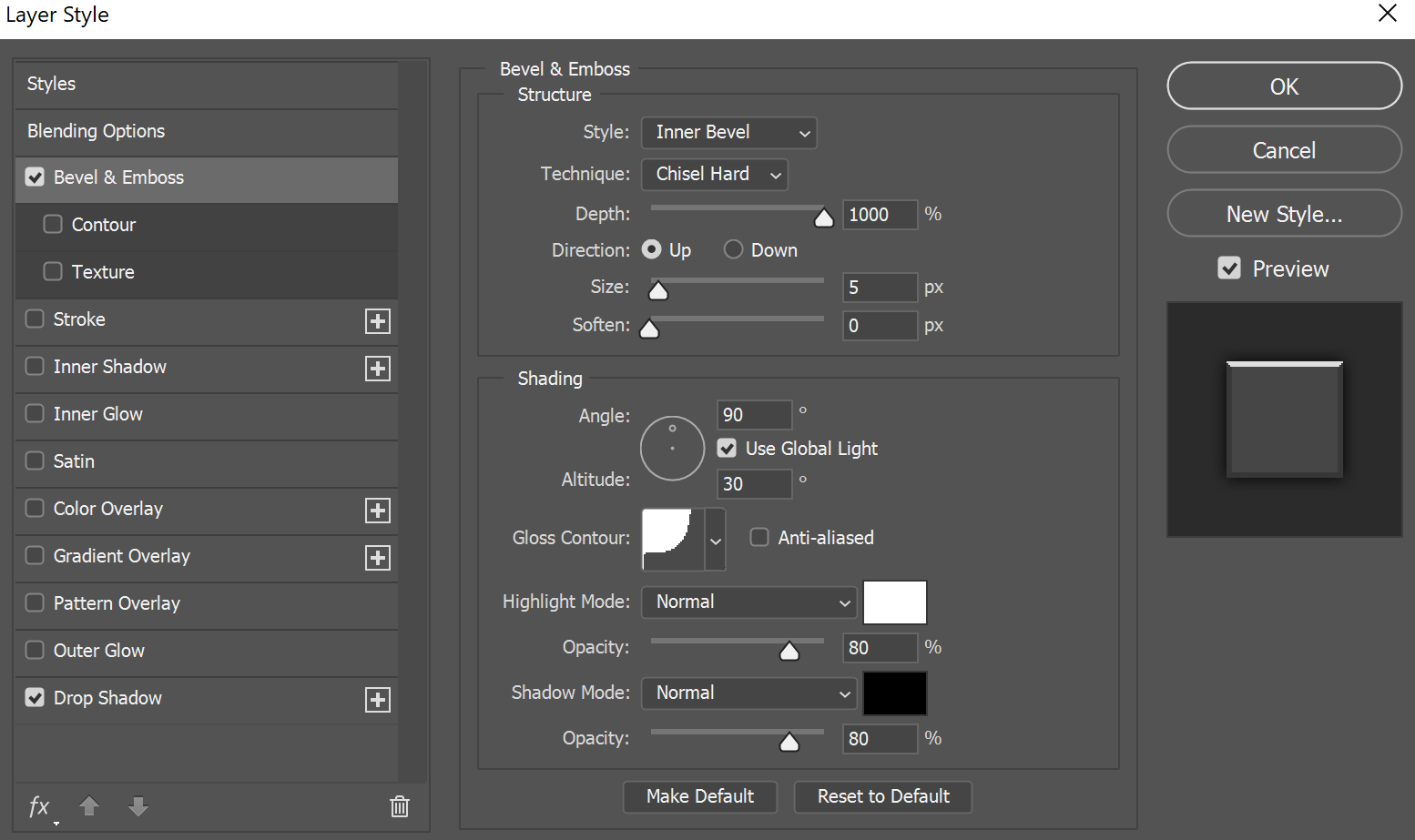The height and width of the screenshot is (840, 1415).
Task: Click the fx add style icon
Action: pyautogui.click(x=39, y=806)
